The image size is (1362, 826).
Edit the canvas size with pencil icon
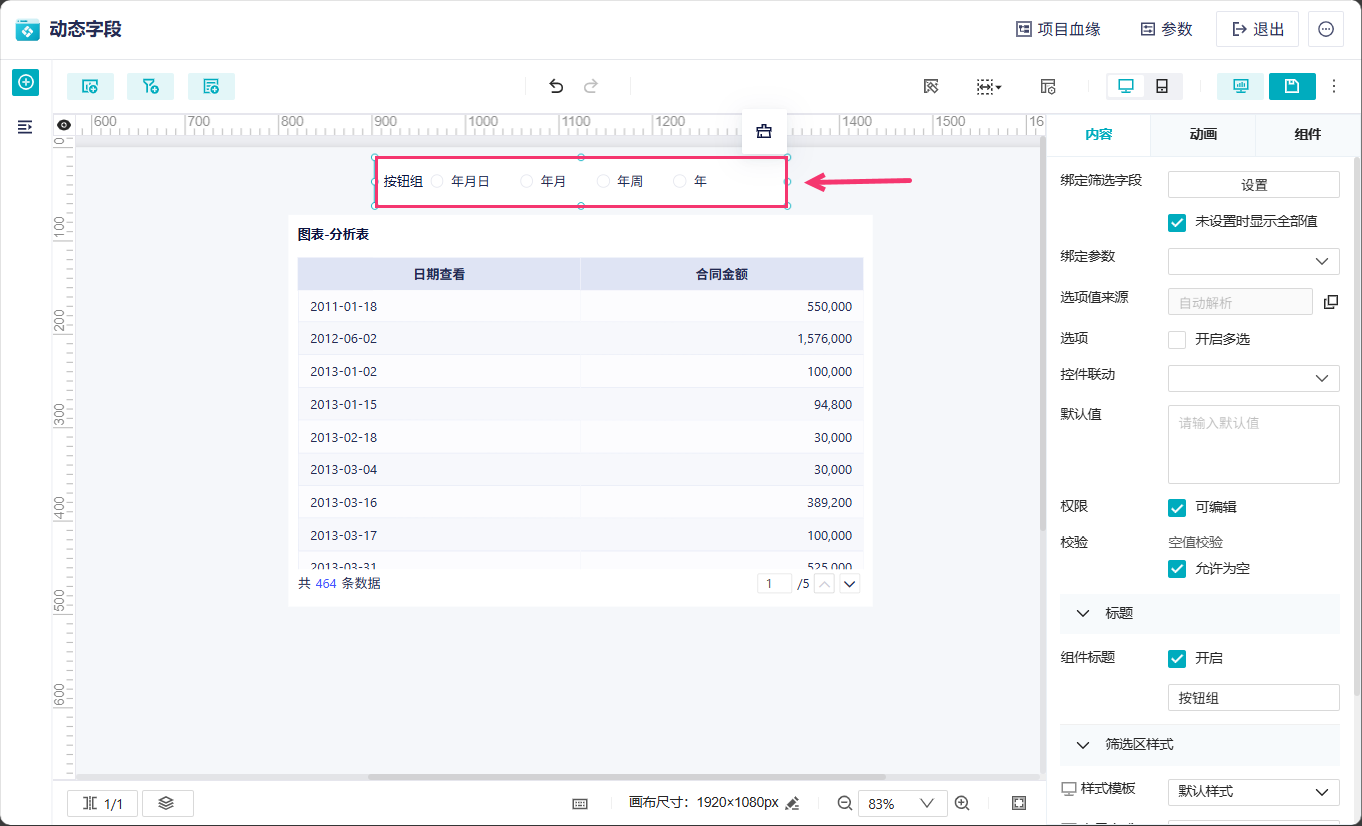pyautogui.click(x=793, y=803)
